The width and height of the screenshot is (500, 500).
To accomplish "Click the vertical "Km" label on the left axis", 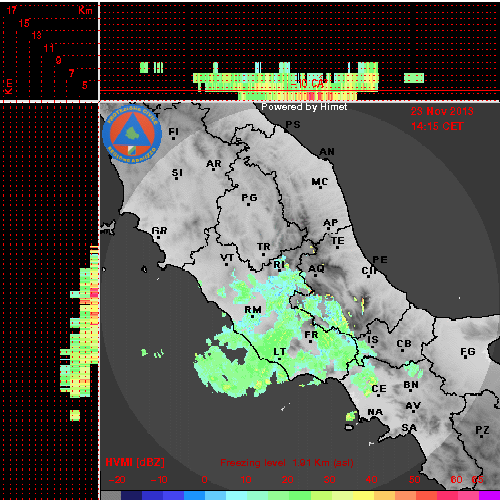I will 8,87.
